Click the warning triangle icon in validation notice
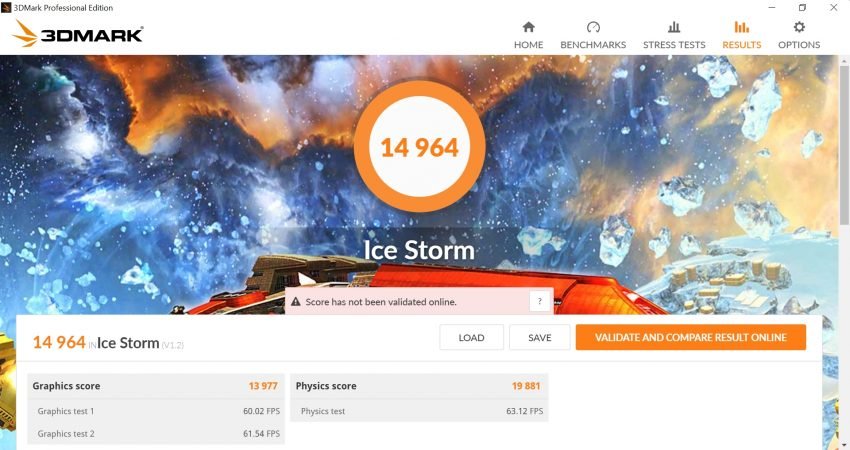850x450 pixels. pyautogui.click(x=295, y=302)
